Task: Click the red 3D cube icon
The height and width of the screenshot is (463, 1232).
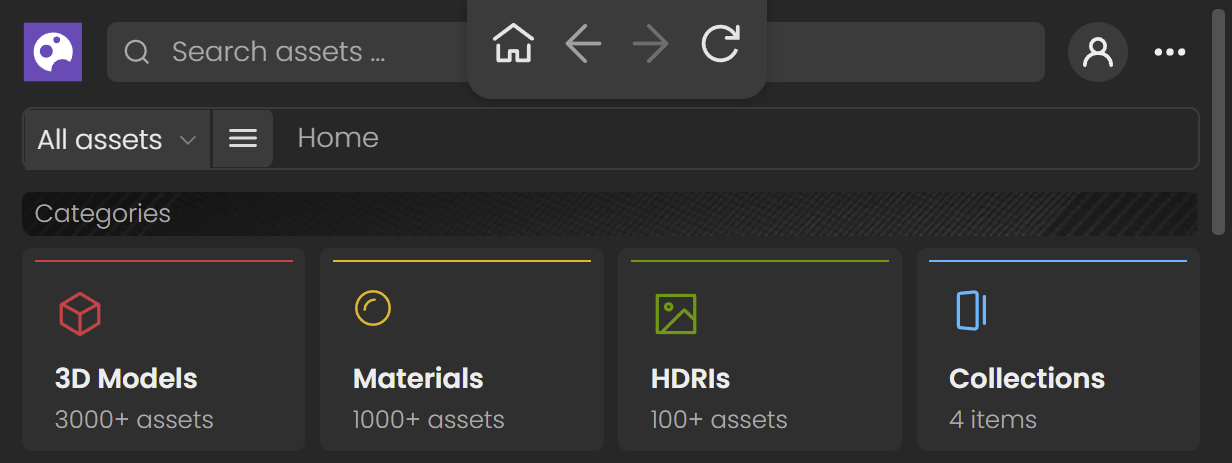Action: tap(80, 313)
